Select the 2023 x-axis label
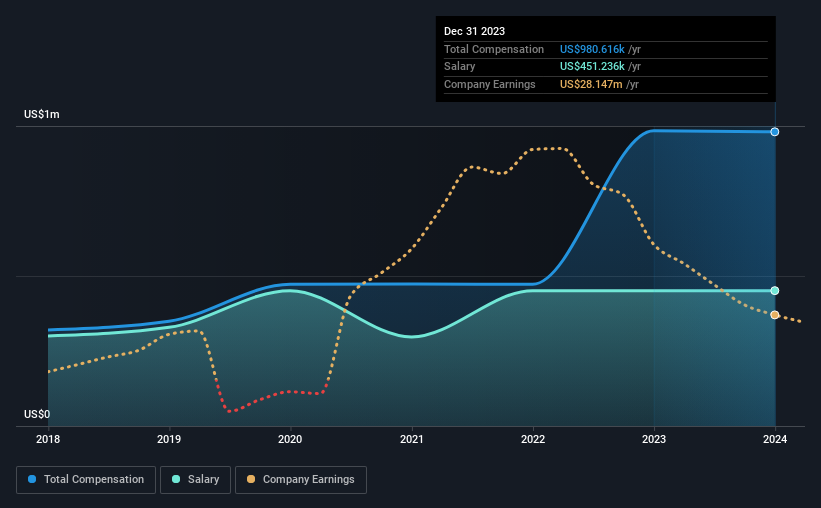Image resolution: width=821 pixels, height=508 pixels. (654, 439)
